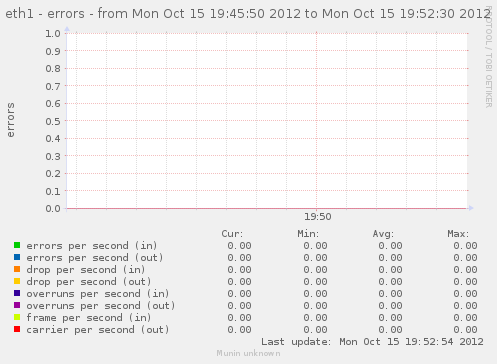
Task: Click the yellow drop per second (out) swatch
Action: [x=17, y=281]
